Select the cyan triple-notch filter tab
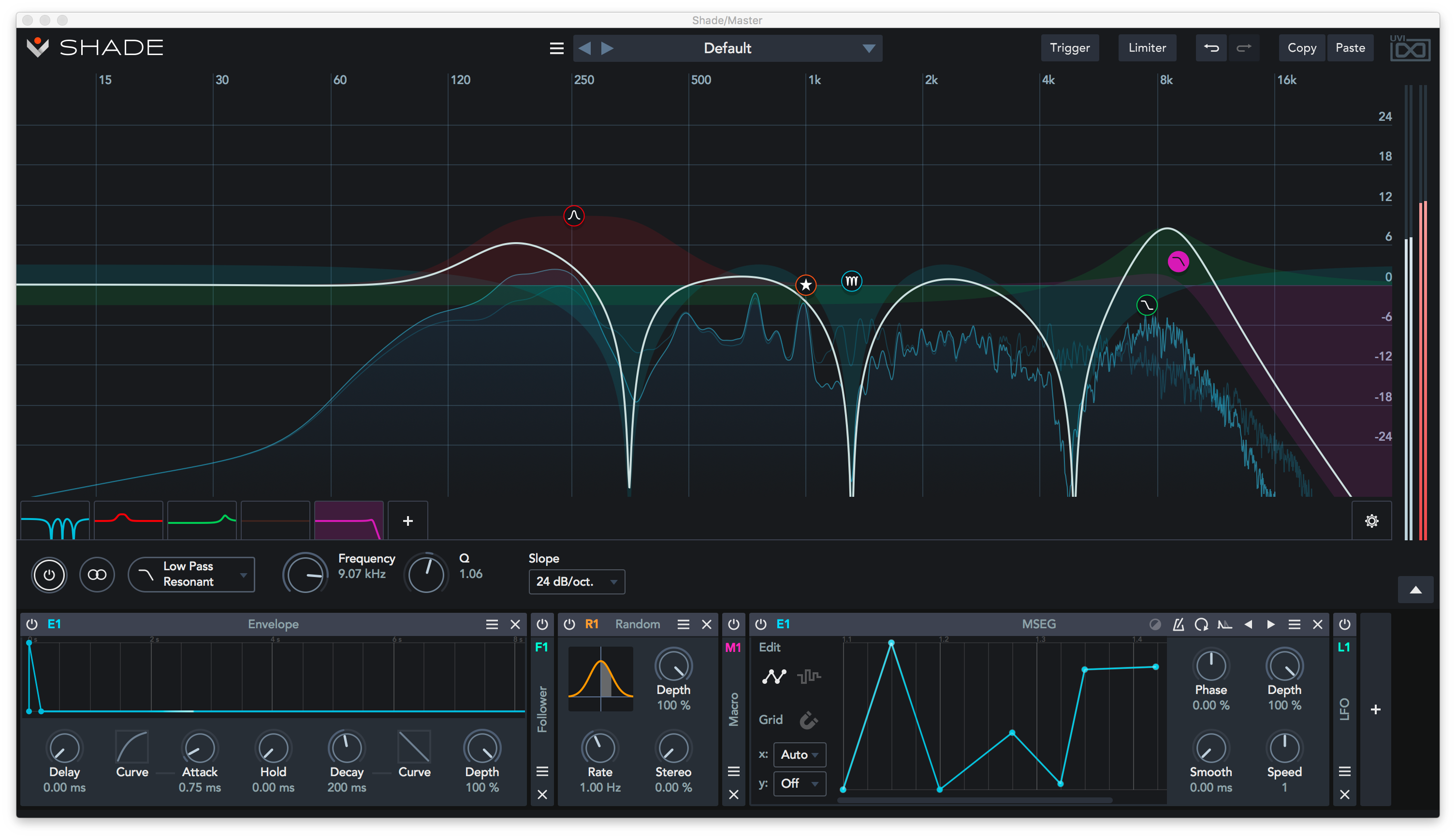Screen dimensions: 1456x838 pos(55,520)
